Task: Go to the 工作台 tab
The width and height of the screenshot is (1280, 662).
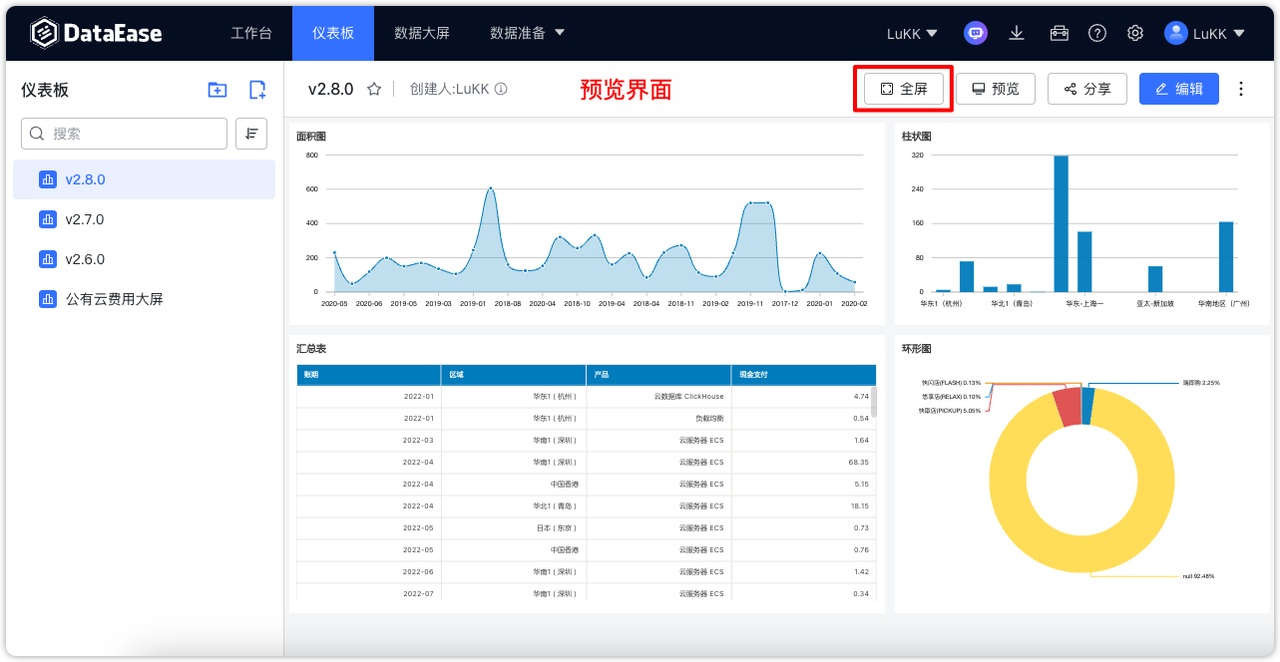Action: tap(251, 32)
